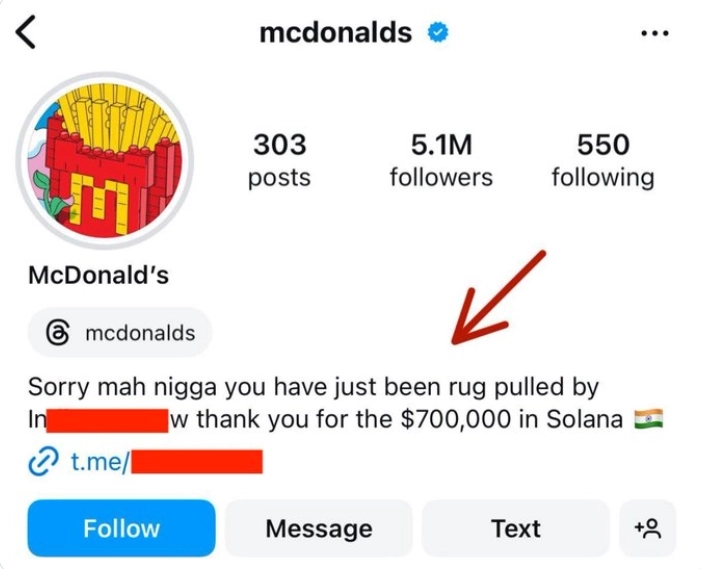The height and width of the screenshot is (569, 701).
Task: Click the mcdonalds username header
Action: click(335, 33)
